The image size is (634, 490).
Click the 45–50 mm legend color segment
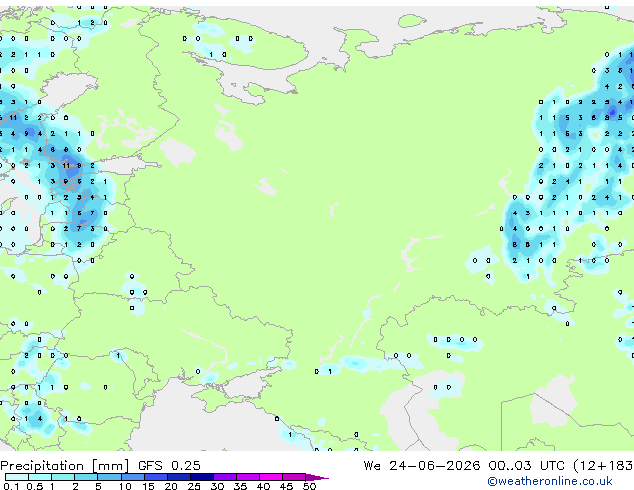point(294,477)
